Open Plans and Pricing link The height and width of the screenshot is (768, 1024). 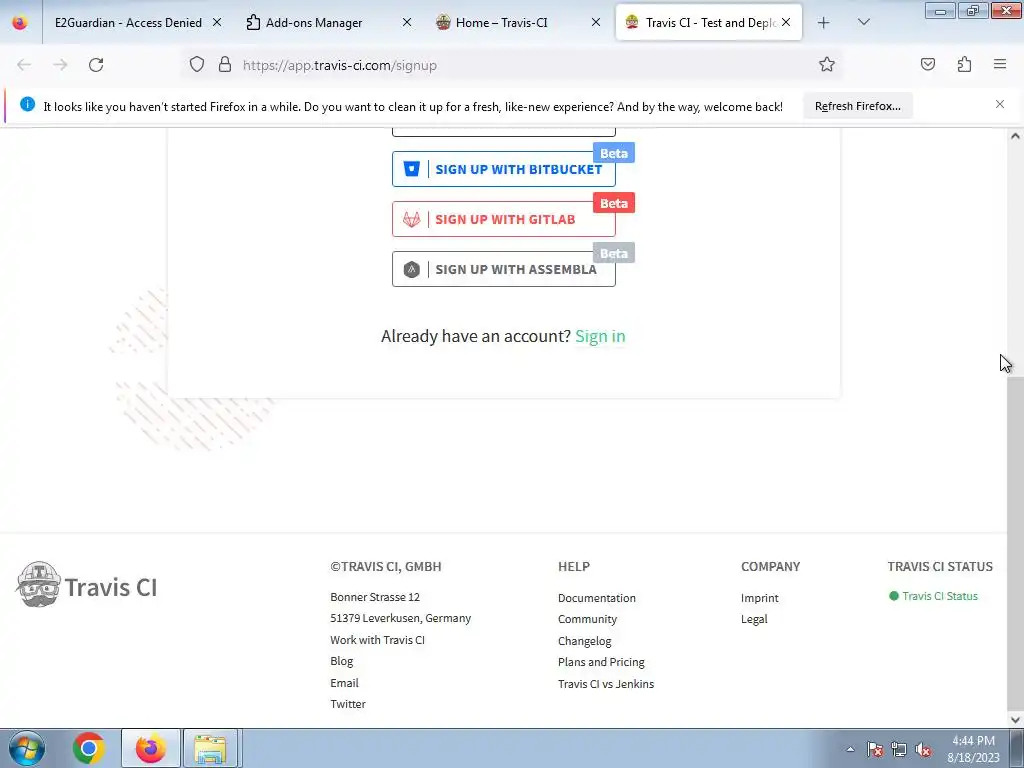(x=601, y=662)
